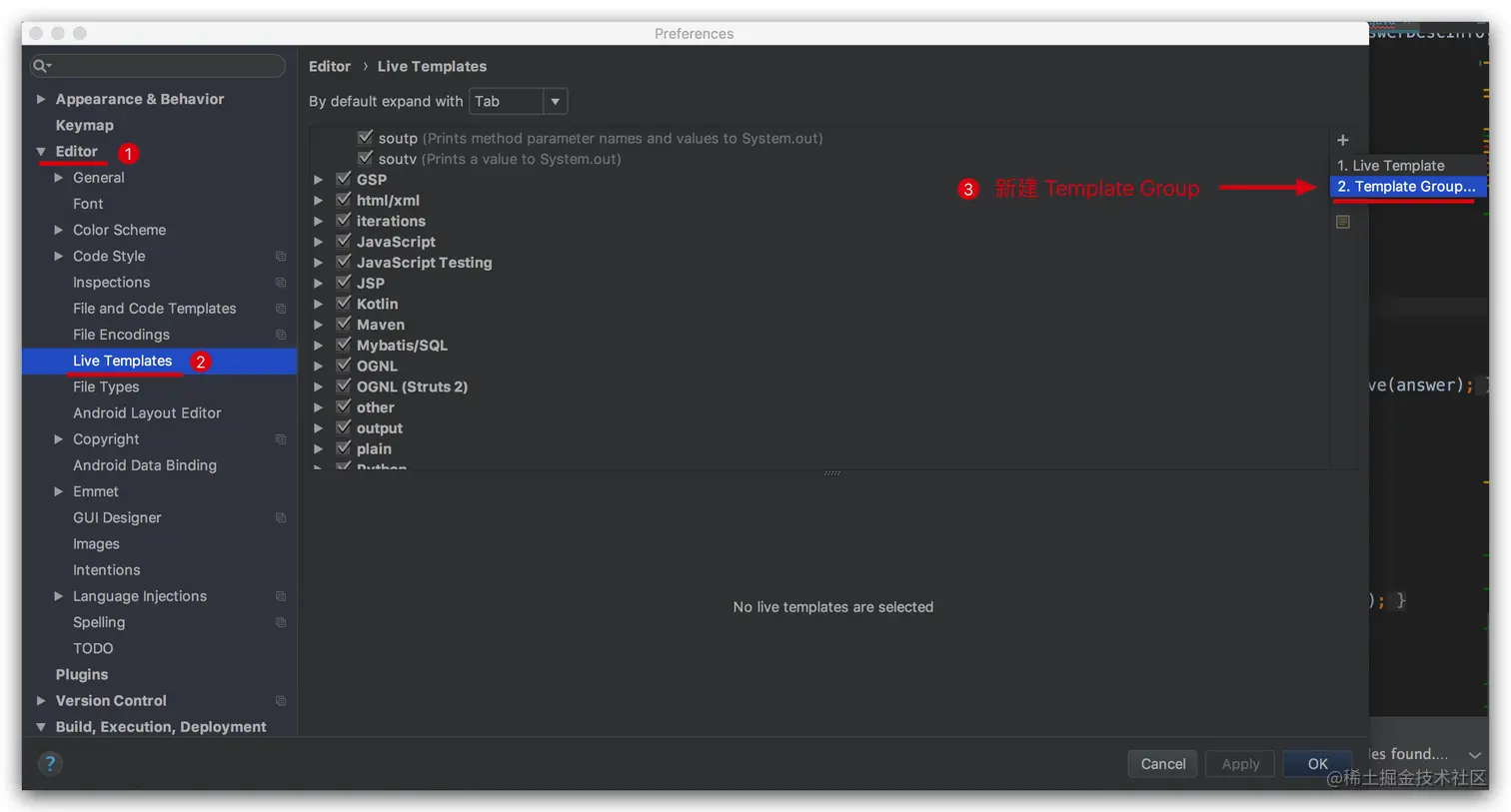
Task: Expand the output template group arrow
Action: 318,428
